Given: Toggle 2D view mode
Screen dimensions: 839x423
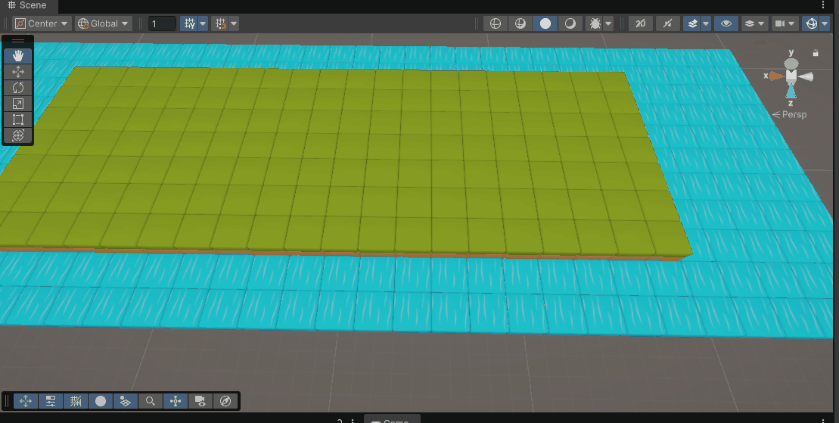Looking at the screenshot, I should [x=639, y=23].
